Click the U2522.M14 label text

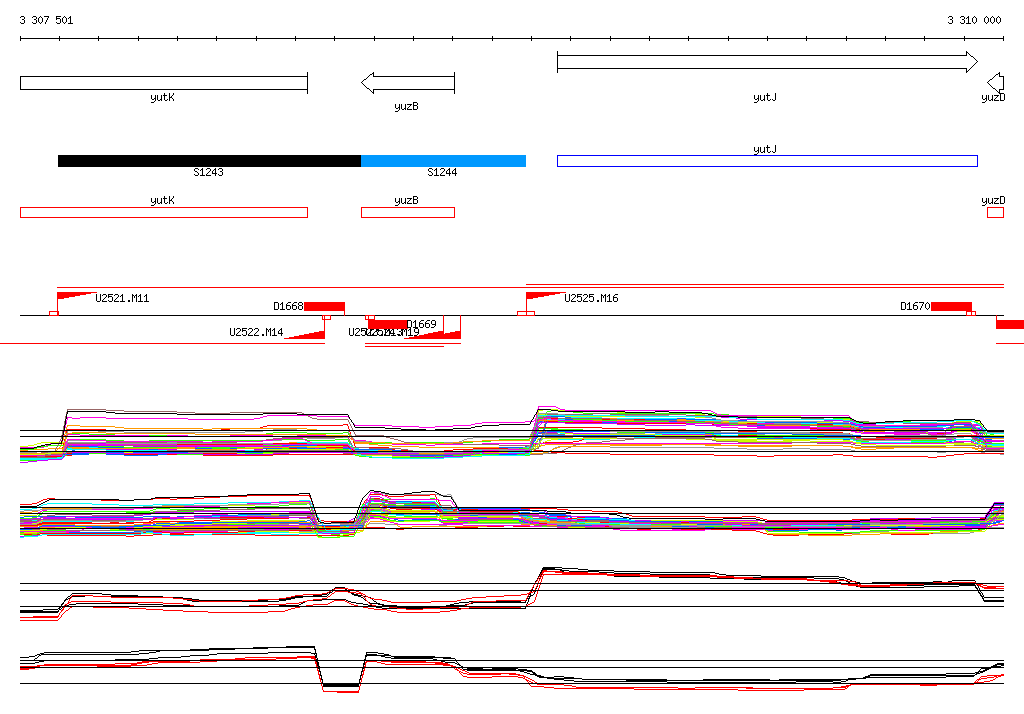[x=256, y=333]
